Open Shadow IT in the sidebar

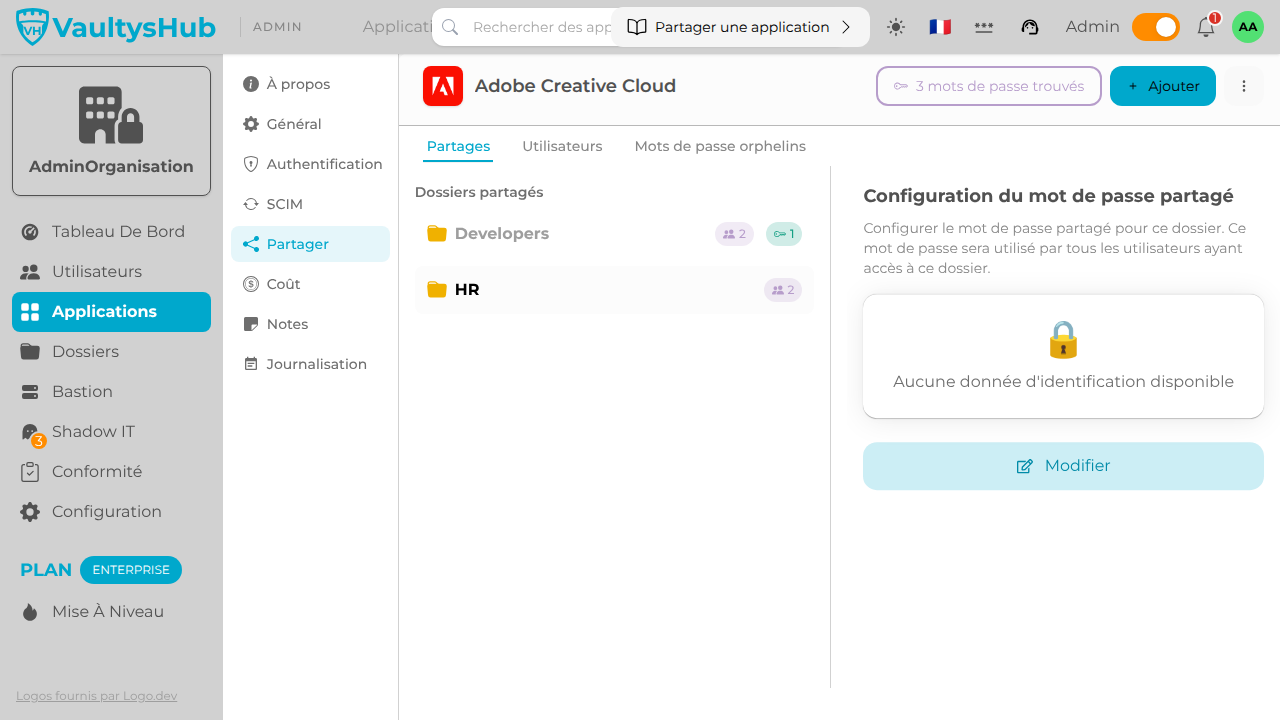tap(111, 432)
